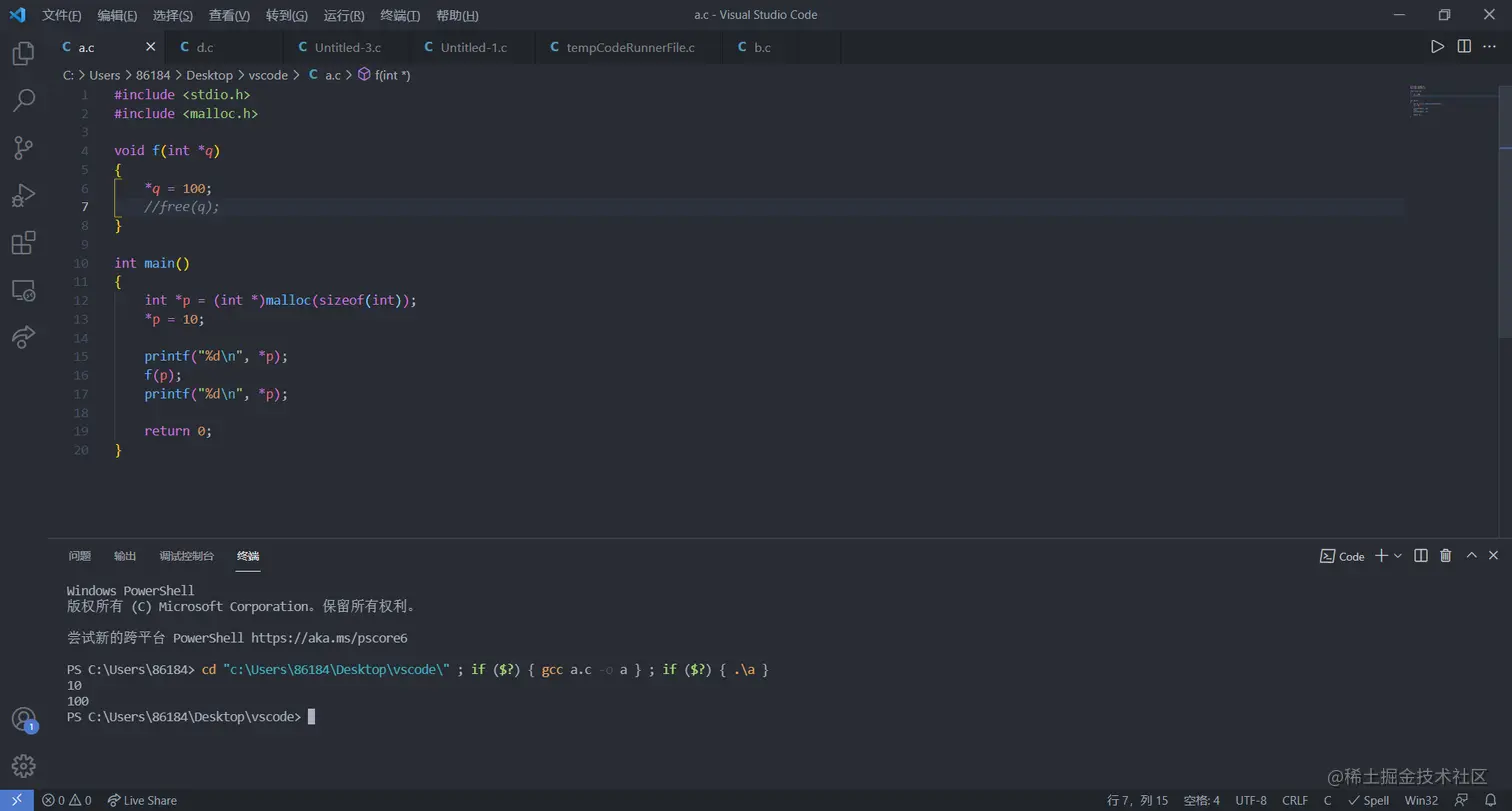Open the Remote Explorer view

coord(23,290)
